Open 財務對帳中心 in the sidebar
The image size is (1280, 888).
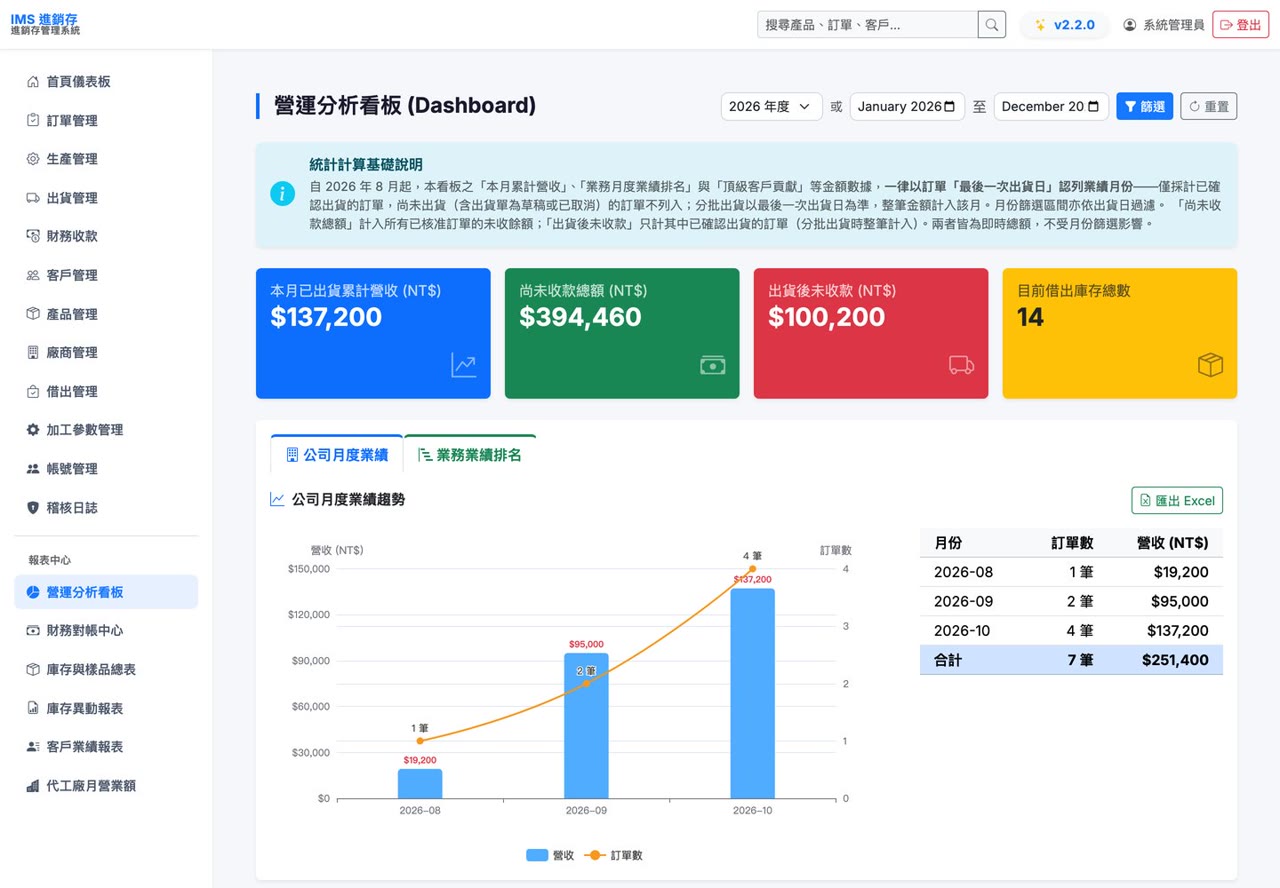pyautogui.click(x=106, y=631)
